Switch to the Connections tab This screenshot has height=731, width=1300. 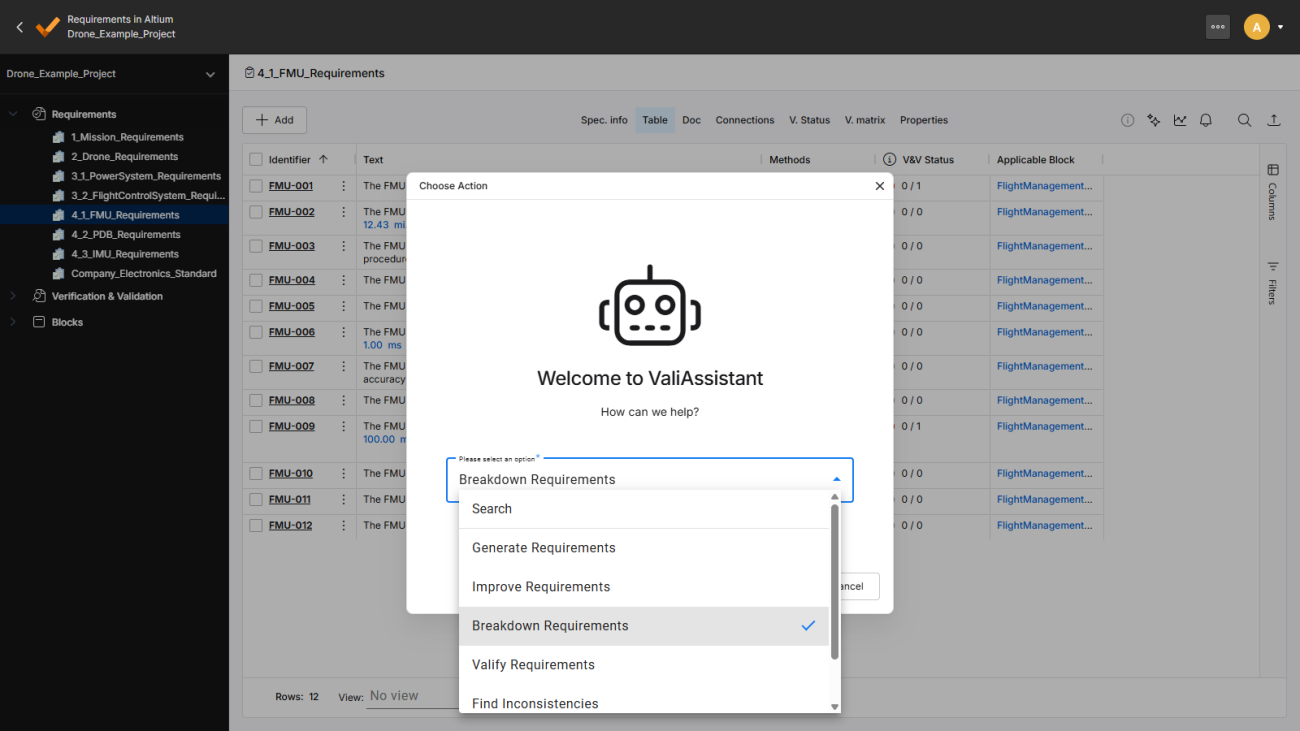(745, 120)
